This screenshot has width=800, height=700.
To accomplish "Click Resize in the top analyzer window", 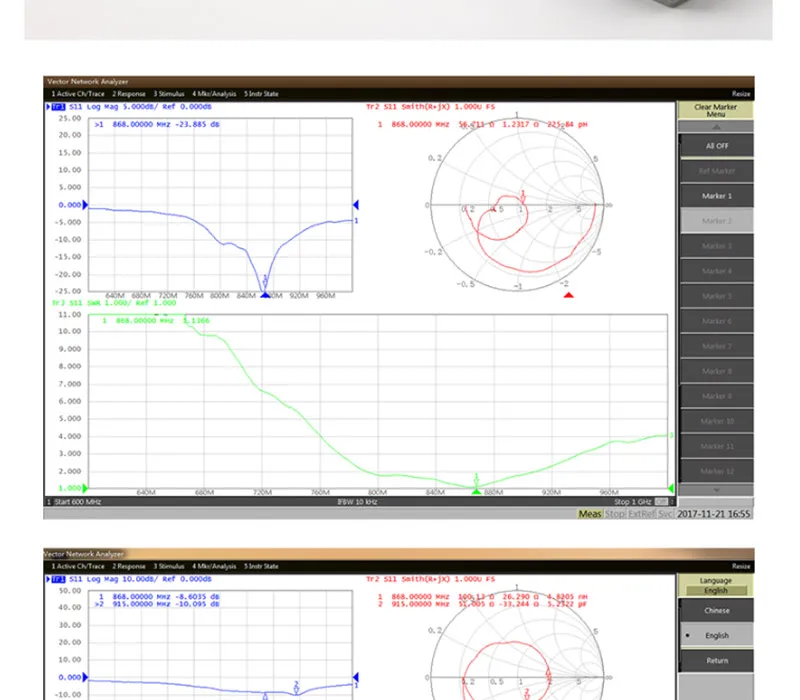I will (x=741, y=94).
